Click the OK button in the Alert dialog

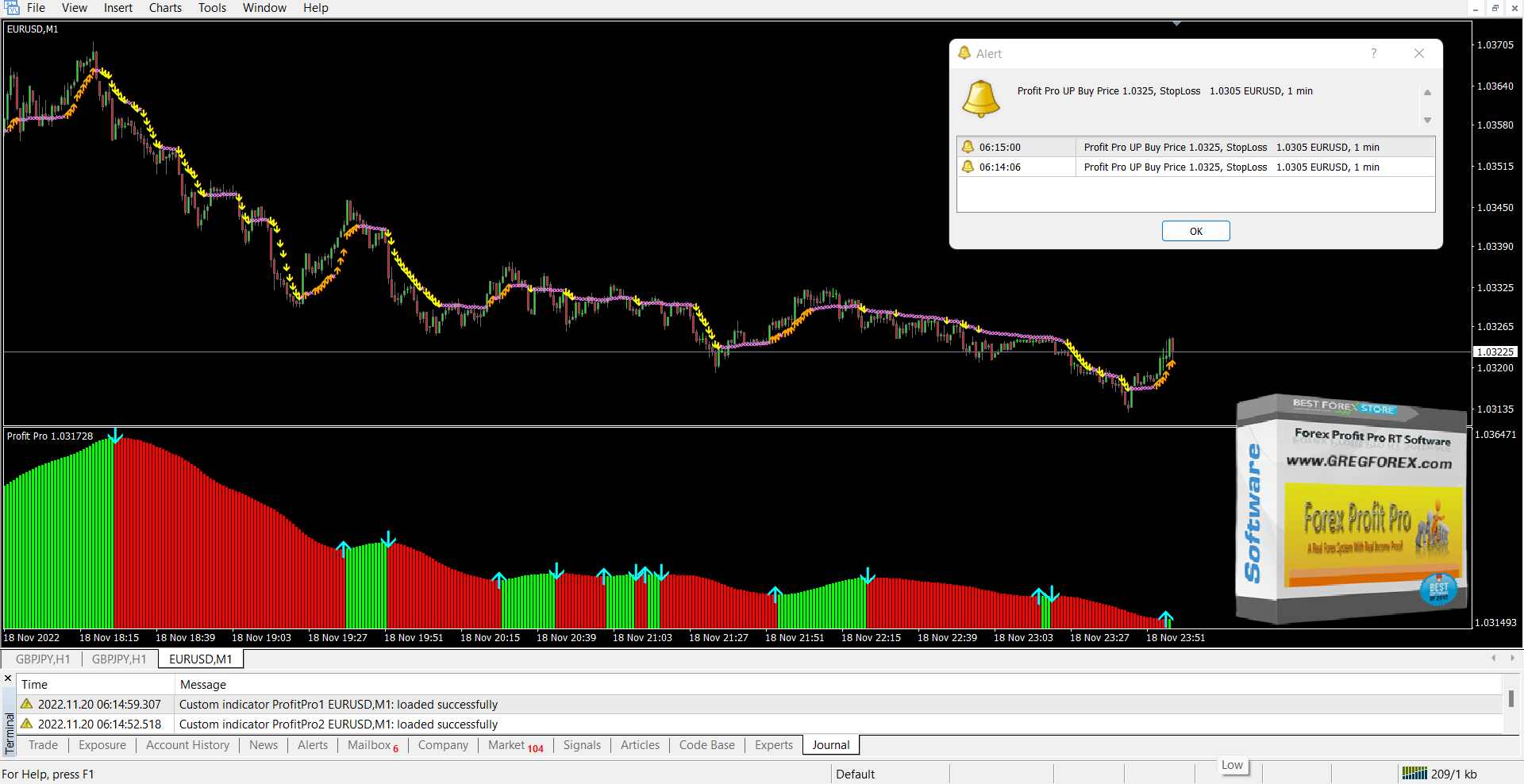tap(1195, 231)
